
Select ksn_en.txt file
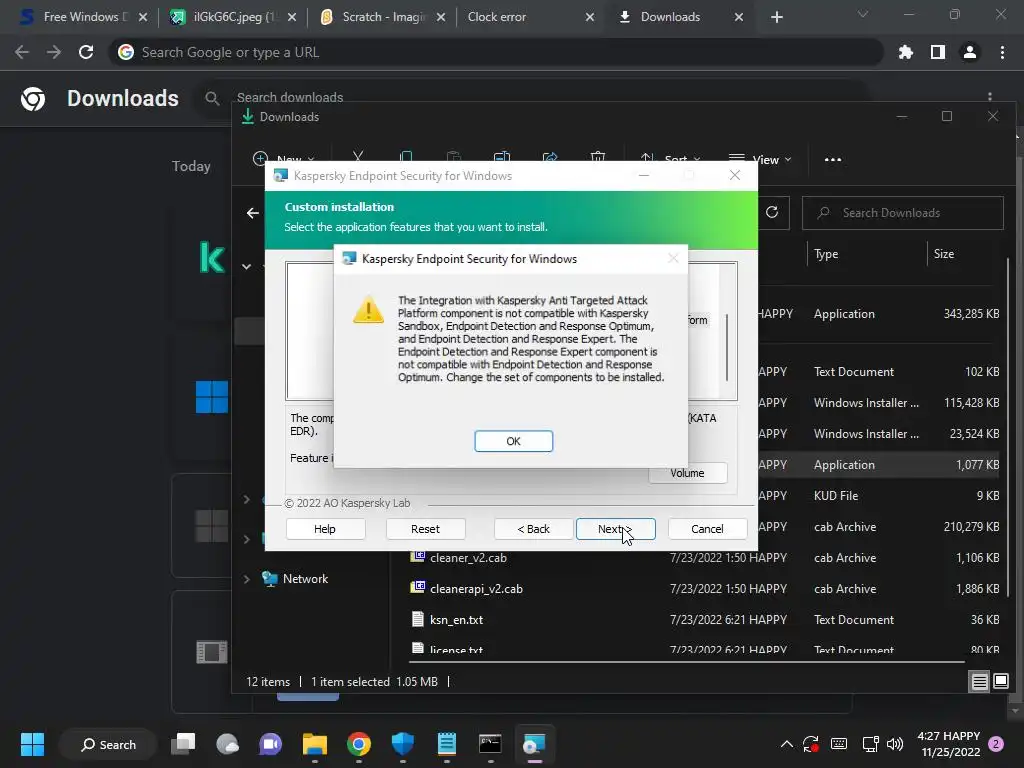point(456,620)
